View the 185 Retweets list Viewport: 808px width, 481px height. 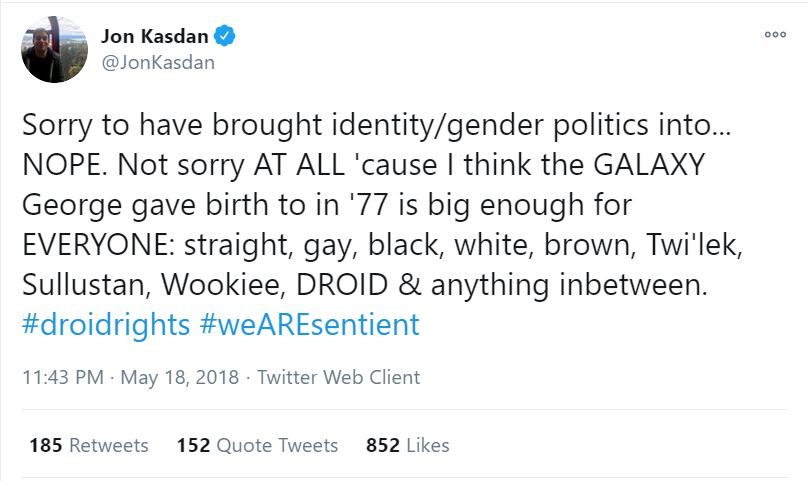(88, 445)
